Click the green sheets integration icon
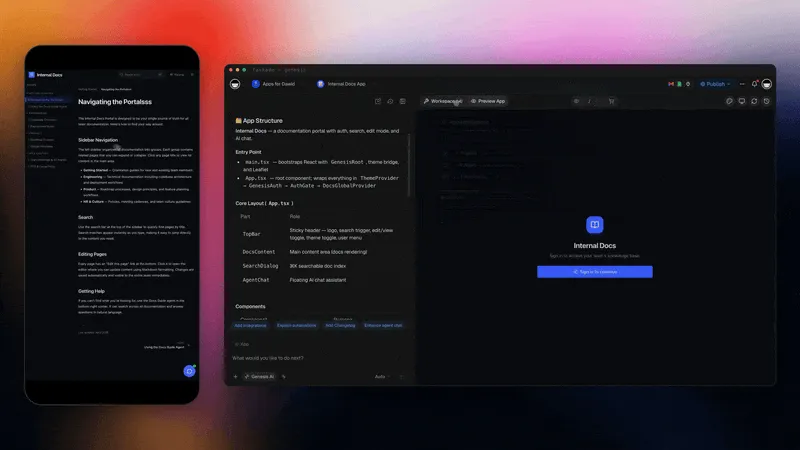The image size is (800, 450). [679, 84]
